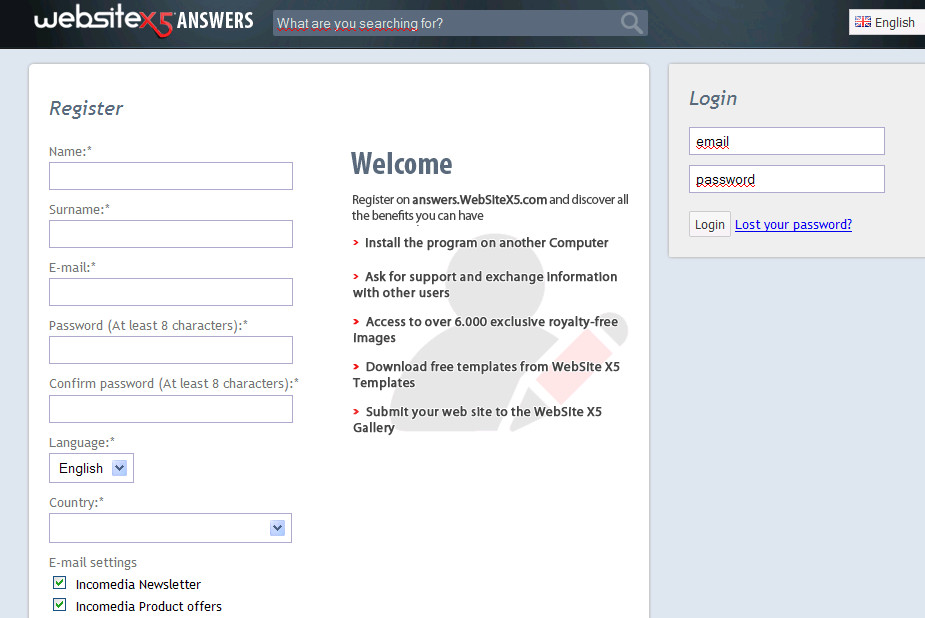Click the Login panel heading

point(713,98)
